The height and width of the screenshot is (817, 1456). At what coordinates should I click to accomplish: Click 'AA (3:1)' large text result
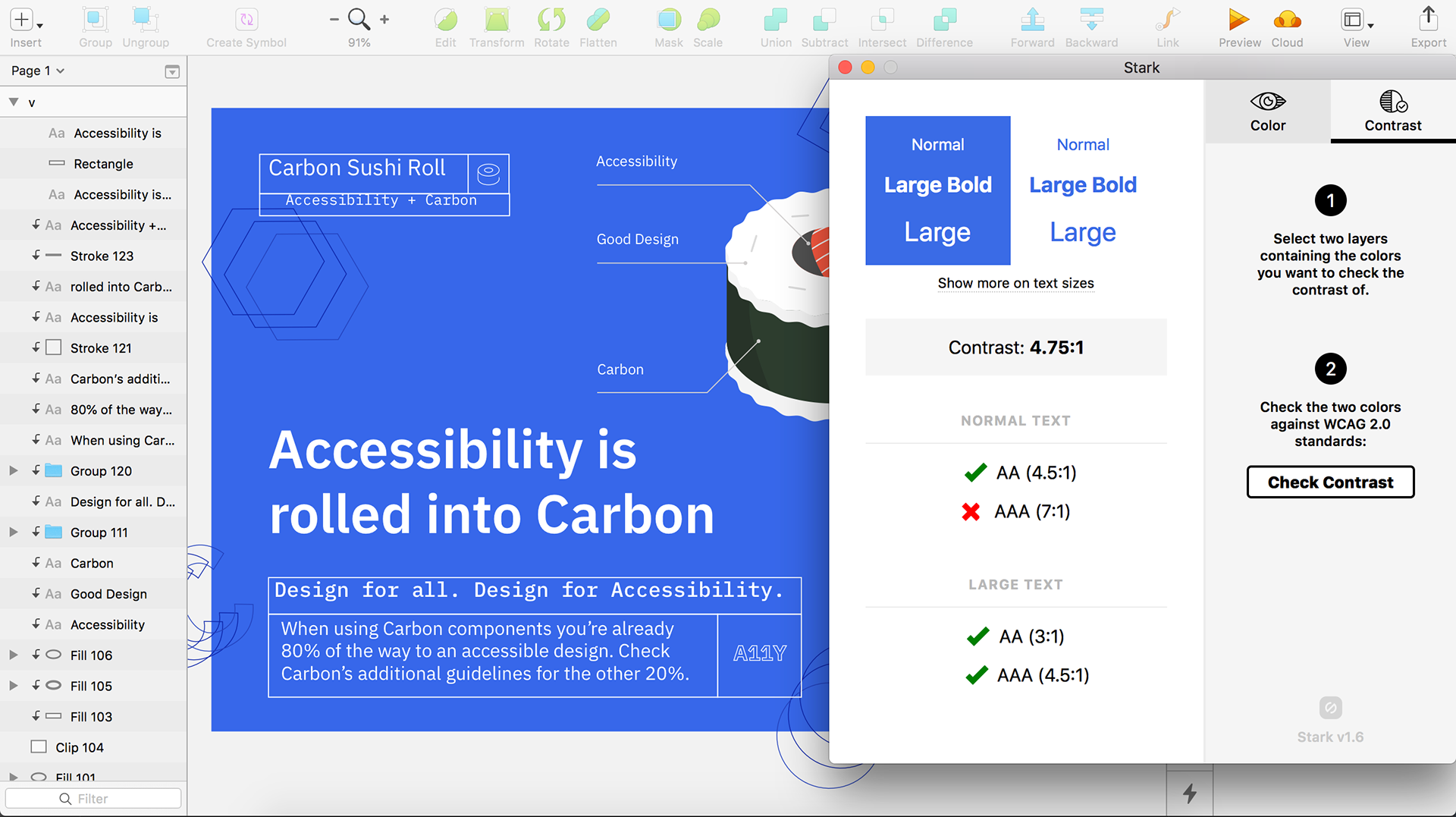(1015, 636)
